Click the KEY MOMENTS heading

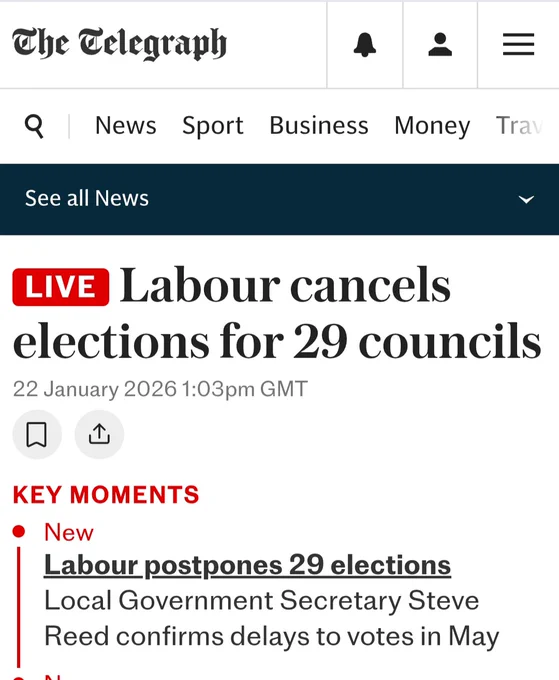[x=106, y=495]
